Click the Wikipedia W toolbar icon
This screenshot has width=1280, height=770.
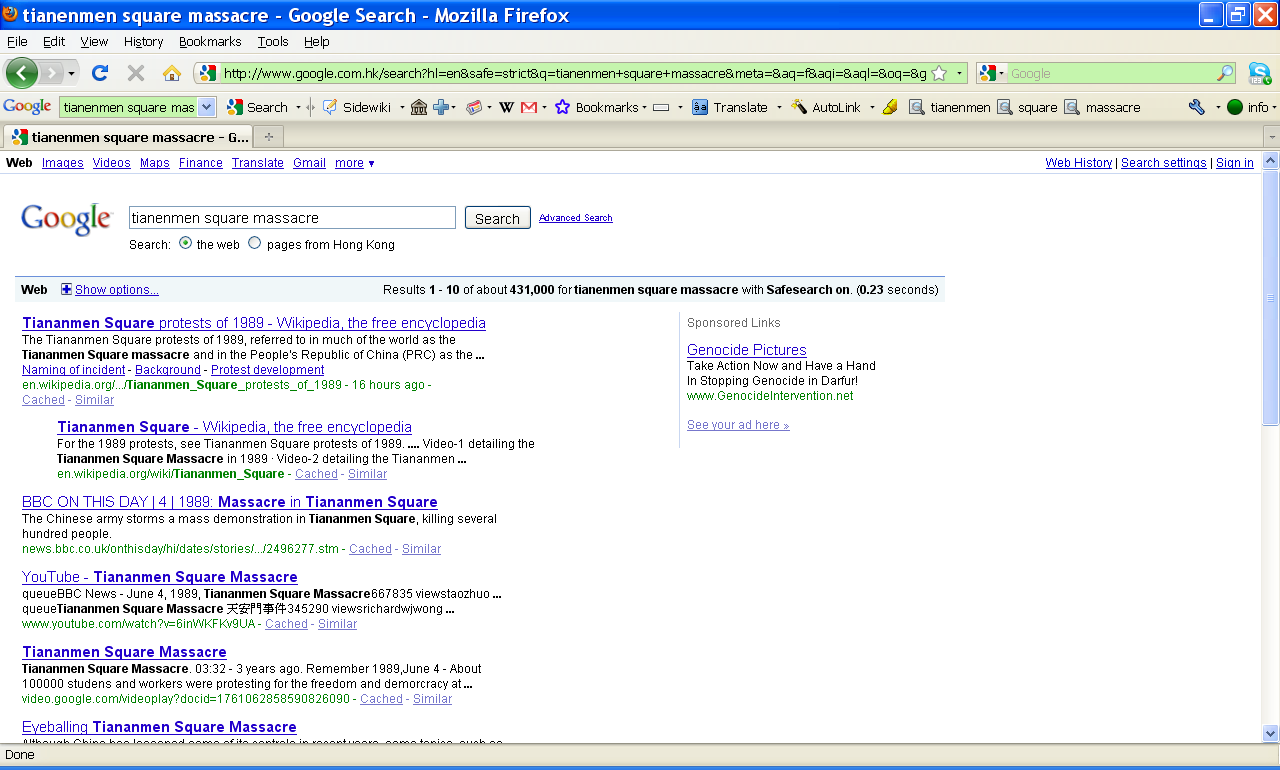506,107
